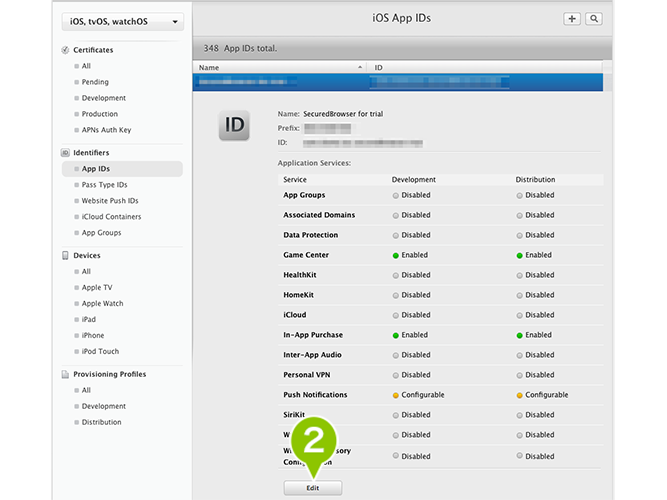
Task: Click the plus icon to add App ID
Action: (x=572, y=19)
